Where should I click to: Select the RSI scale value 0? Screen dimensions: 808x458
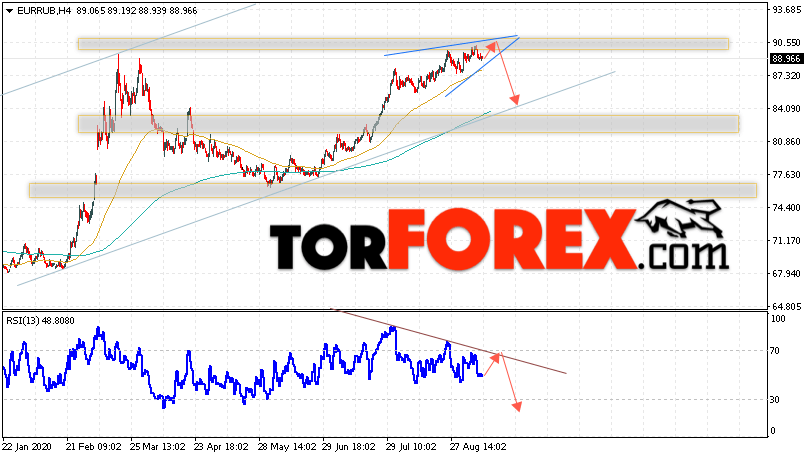(x=772, y=431)
